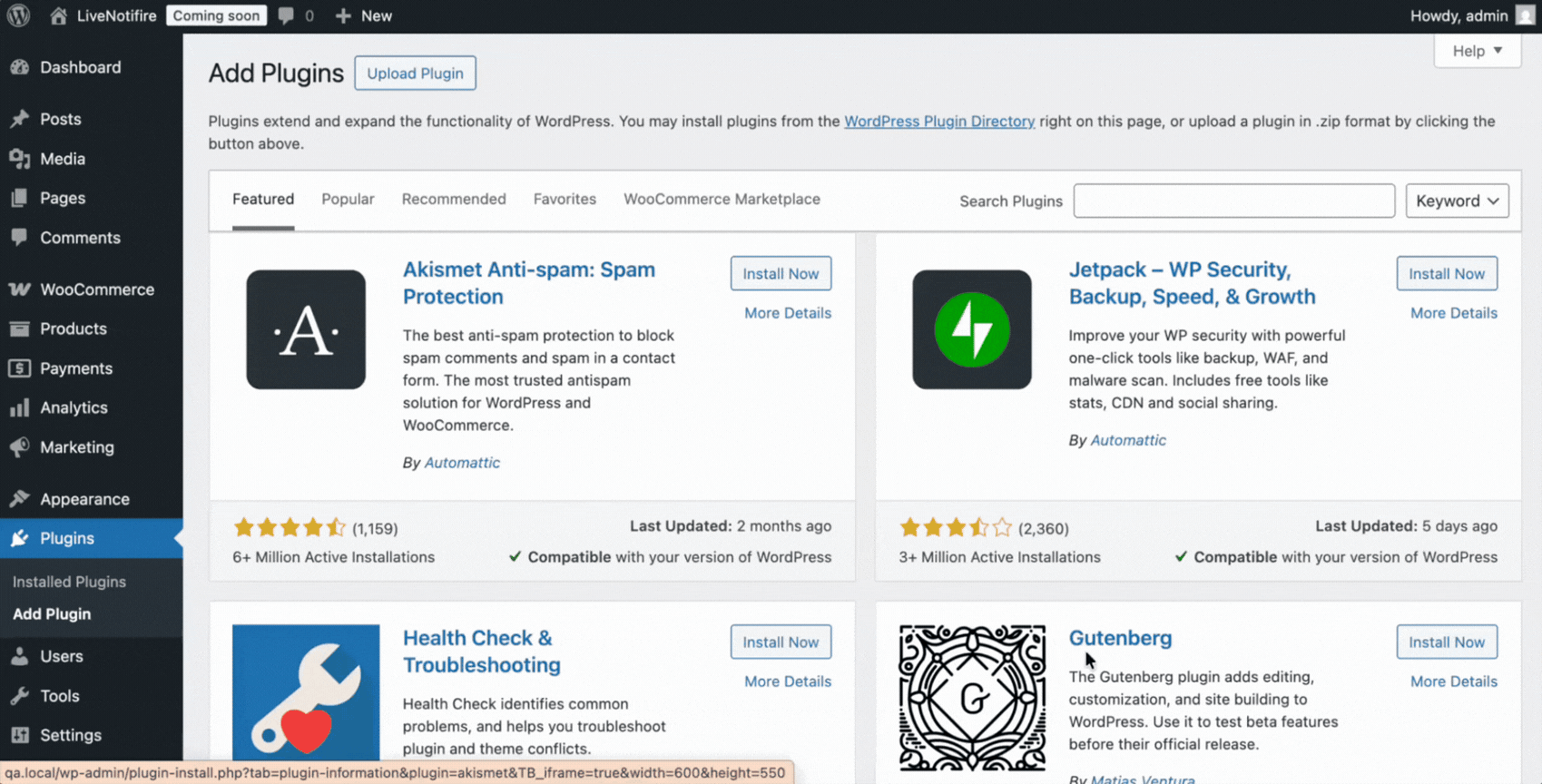This screenshot has width=1542, height=784.
Task: Click '6+ Million Active Installations' text
Action: point(333,557)
